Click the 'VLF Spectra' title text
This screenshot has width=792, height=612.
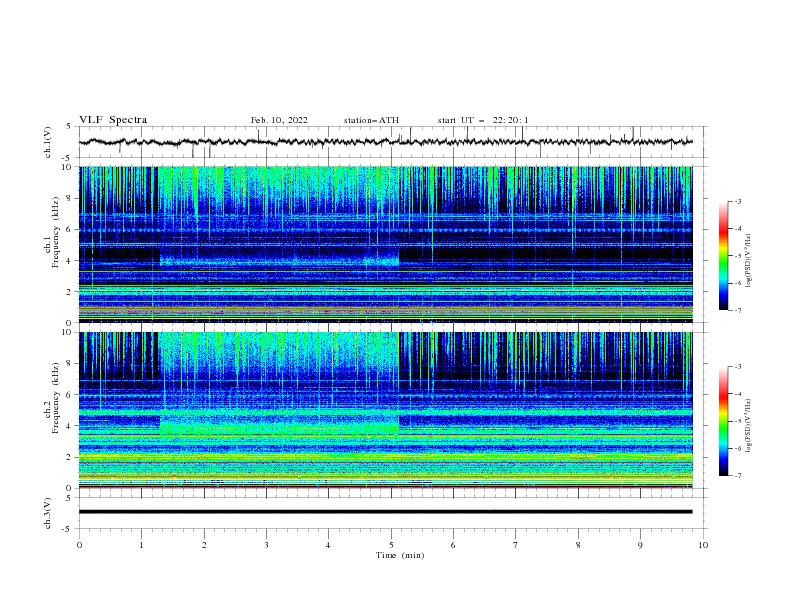[x=113, y=120]
